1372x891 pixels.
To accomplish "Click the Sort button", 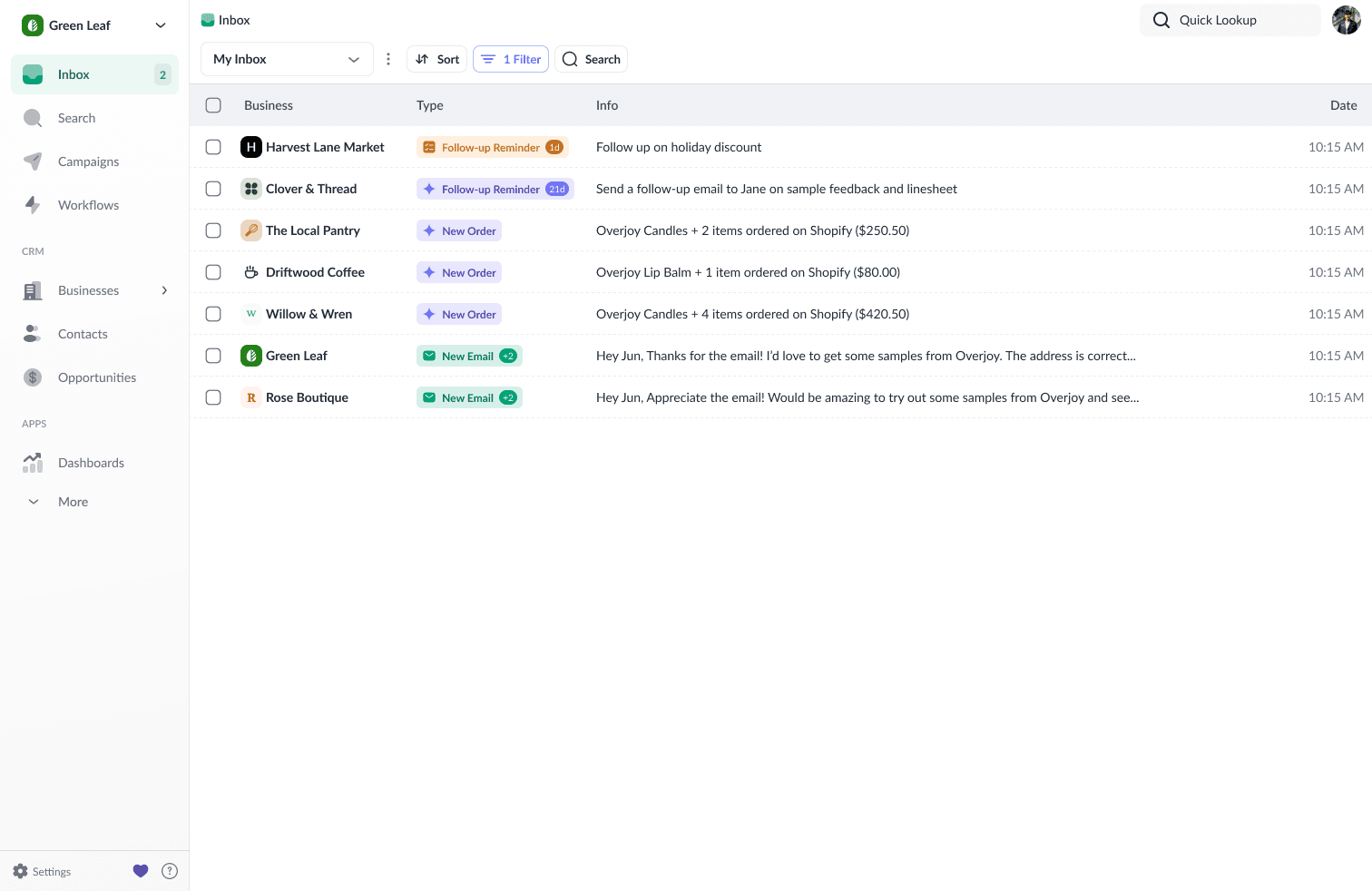I will pyautogui.click(x=436, y=59).
